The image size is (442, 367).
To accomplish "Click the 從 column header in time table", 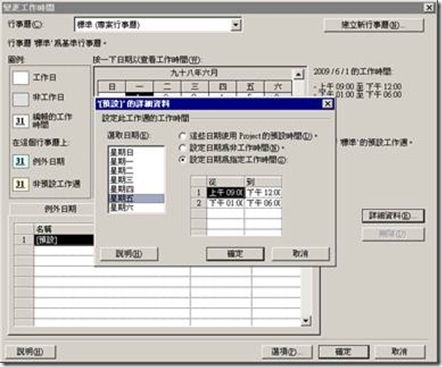I will [226, 182].
